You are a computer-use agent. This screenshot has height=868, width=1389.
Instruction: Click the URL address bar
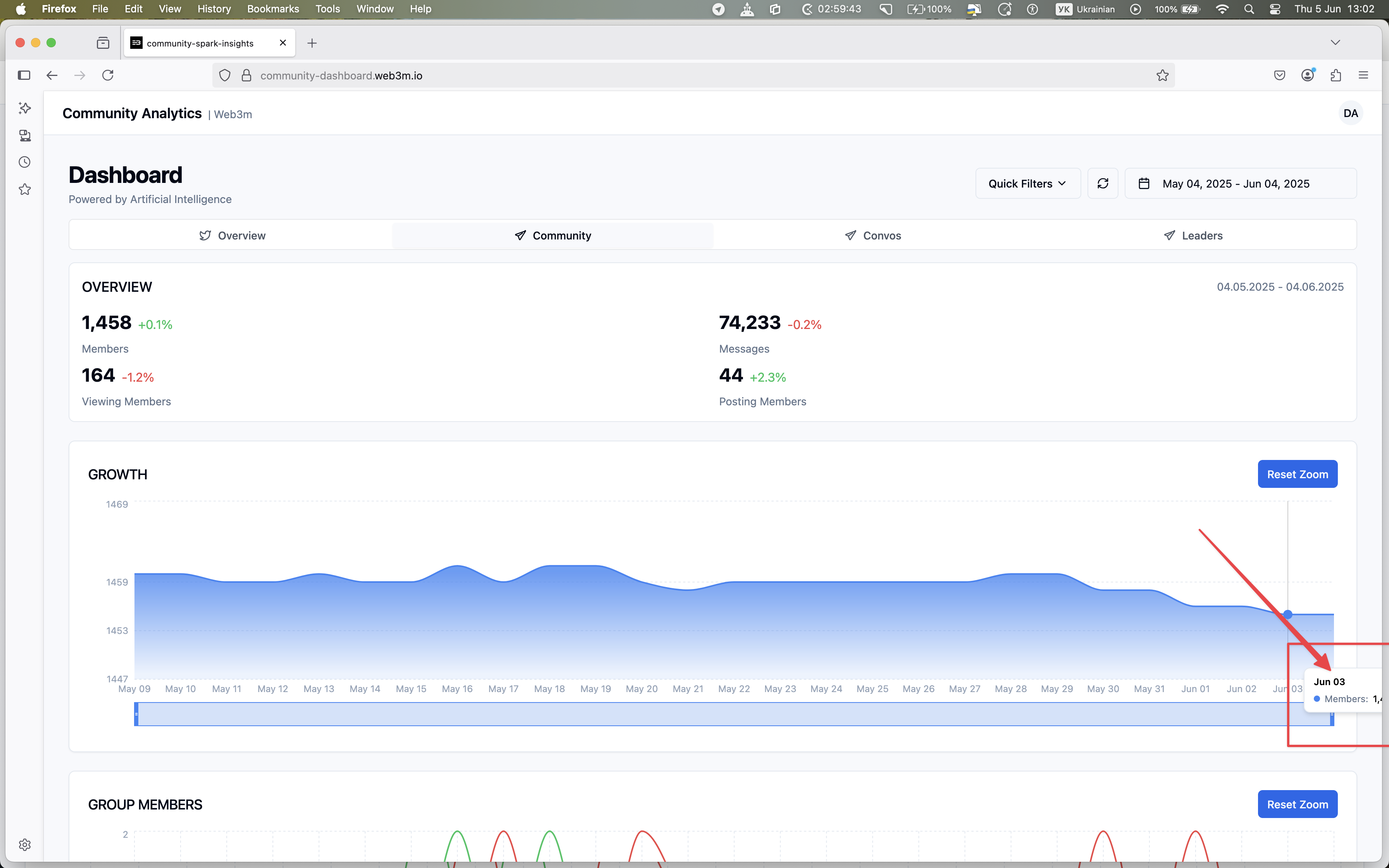click(689, 75)
